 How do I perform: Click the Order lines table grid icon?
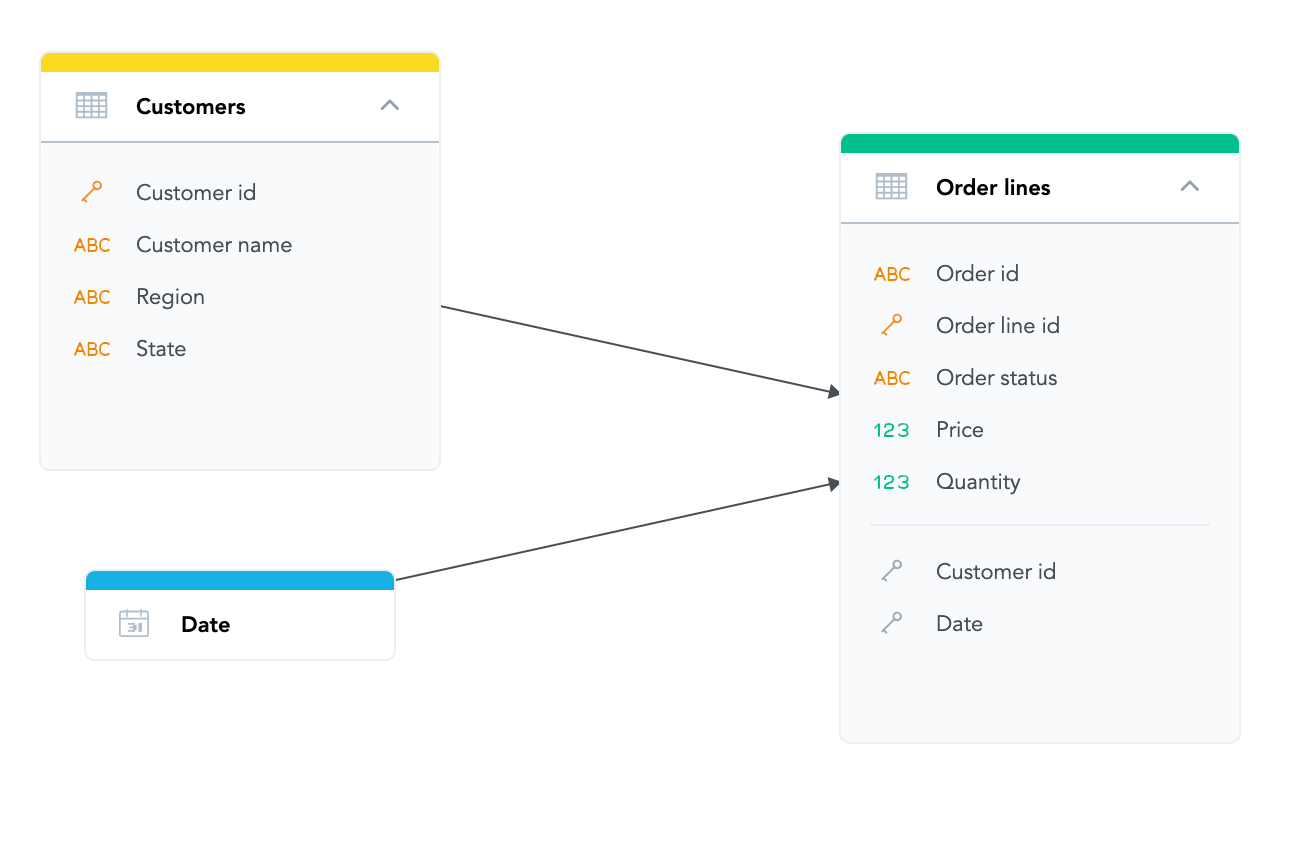(x=891, y=187)
